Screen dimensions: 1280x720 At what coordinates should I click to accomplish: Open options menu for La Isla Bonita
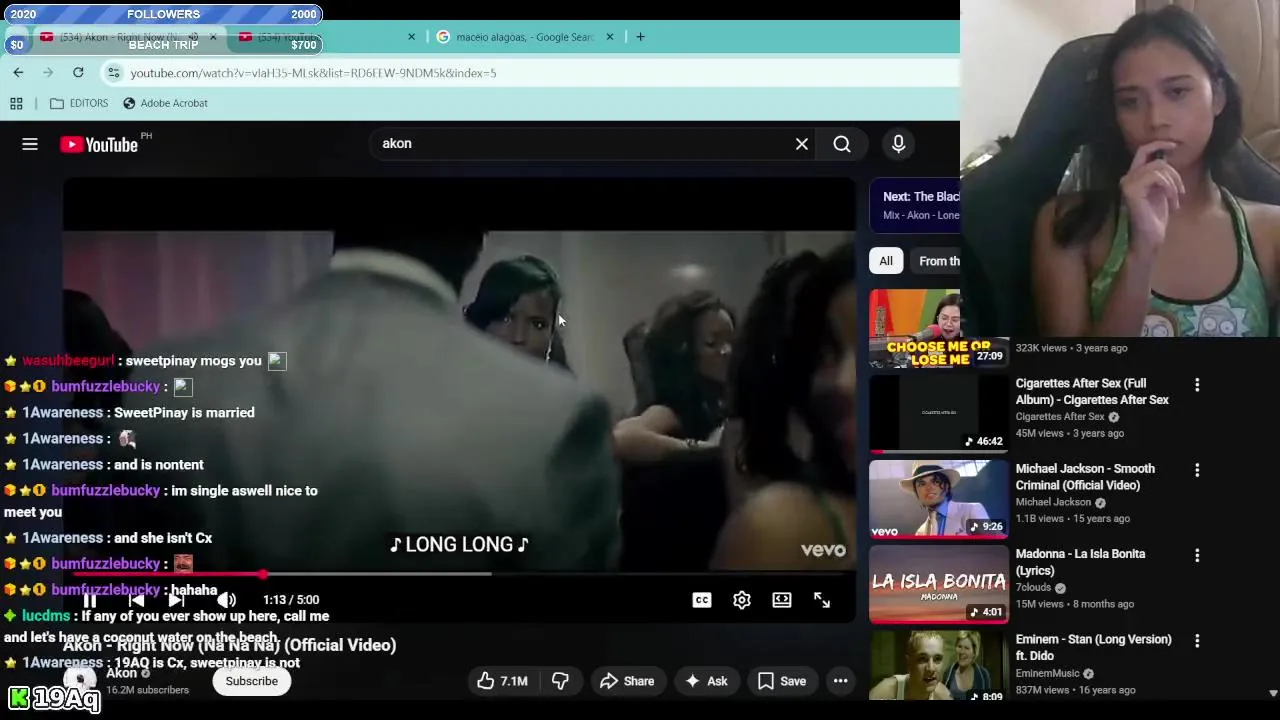coord(1197,555)
